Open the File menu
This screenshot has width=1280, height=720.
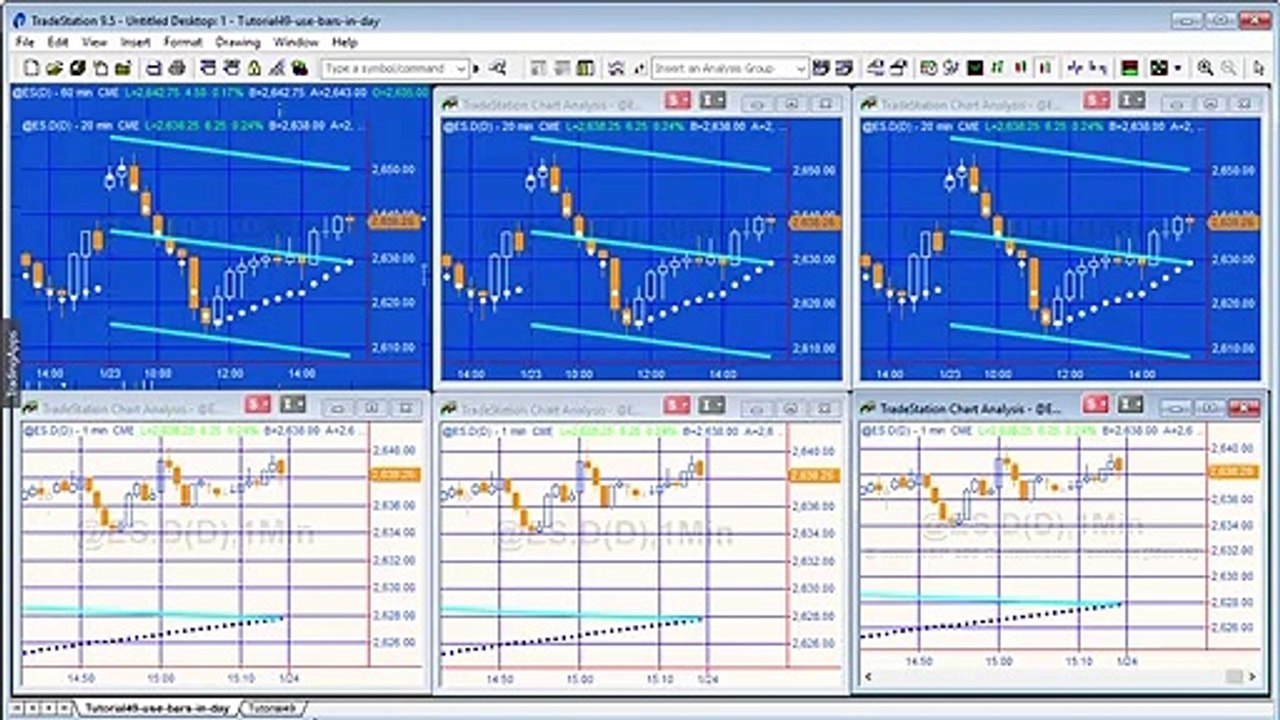point(25,42)
